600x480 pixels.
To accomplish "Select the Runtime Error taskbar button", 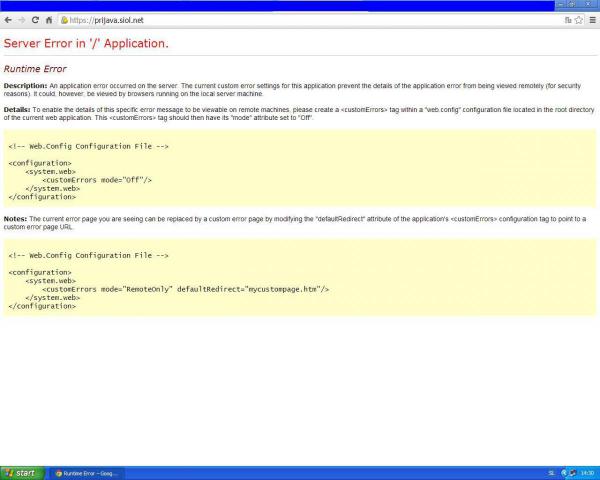I will [86, 473].
